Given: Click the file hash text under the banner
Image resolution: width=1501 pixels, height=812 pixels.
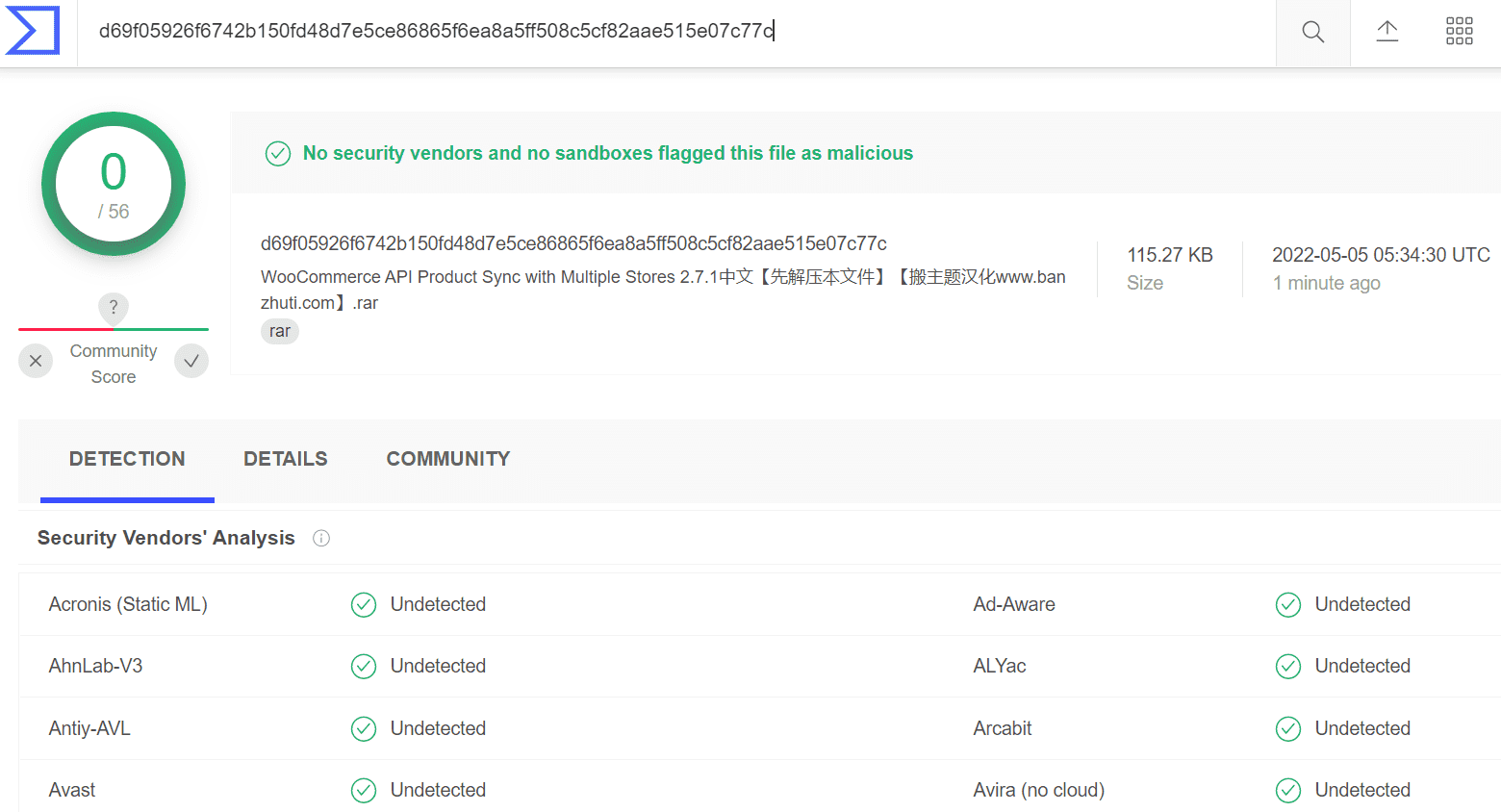Looking at the screenshot, I should 573,243.
